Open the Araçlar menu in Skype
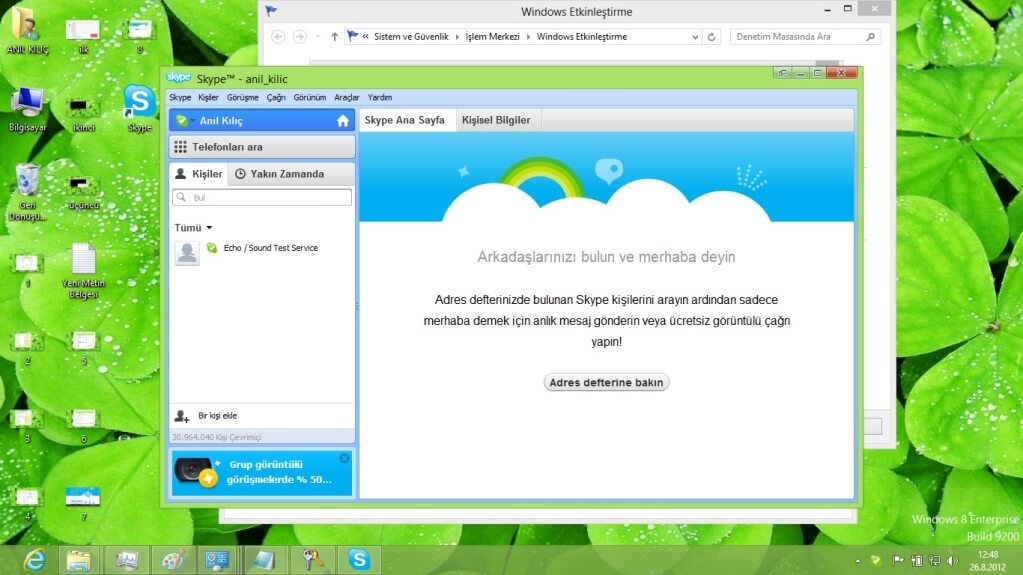This screenshot has height=575, width=1023. 346,98
